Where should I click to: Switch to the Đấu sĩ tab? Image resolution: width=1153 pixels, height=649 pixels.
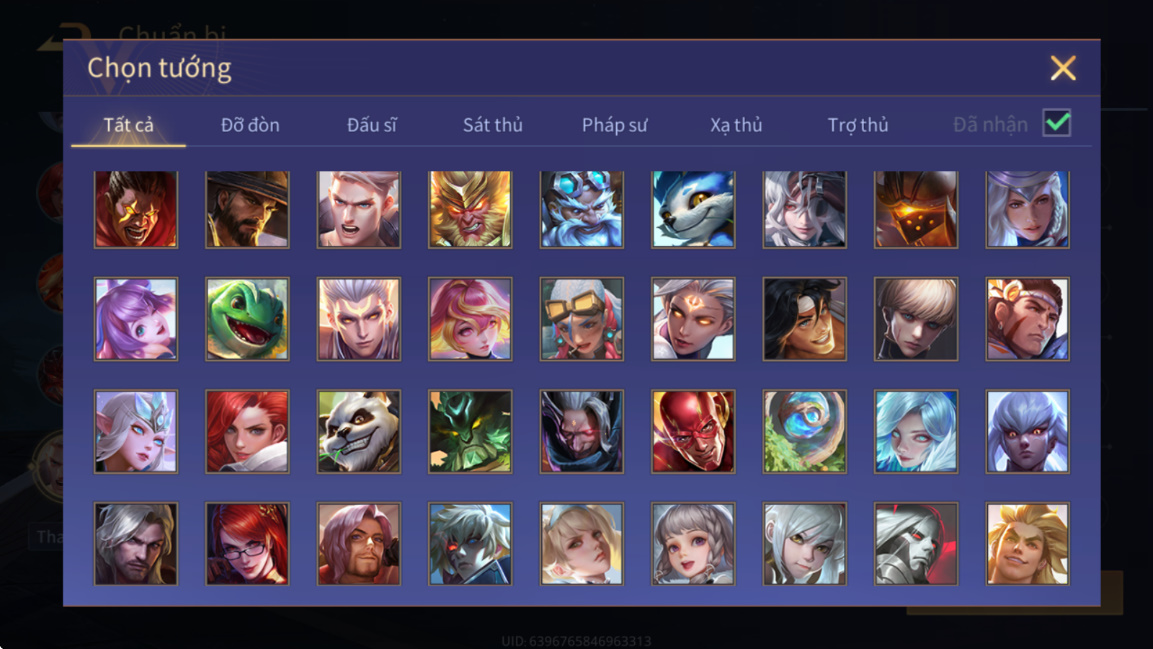pyautogui.click(x=371, y=125)
